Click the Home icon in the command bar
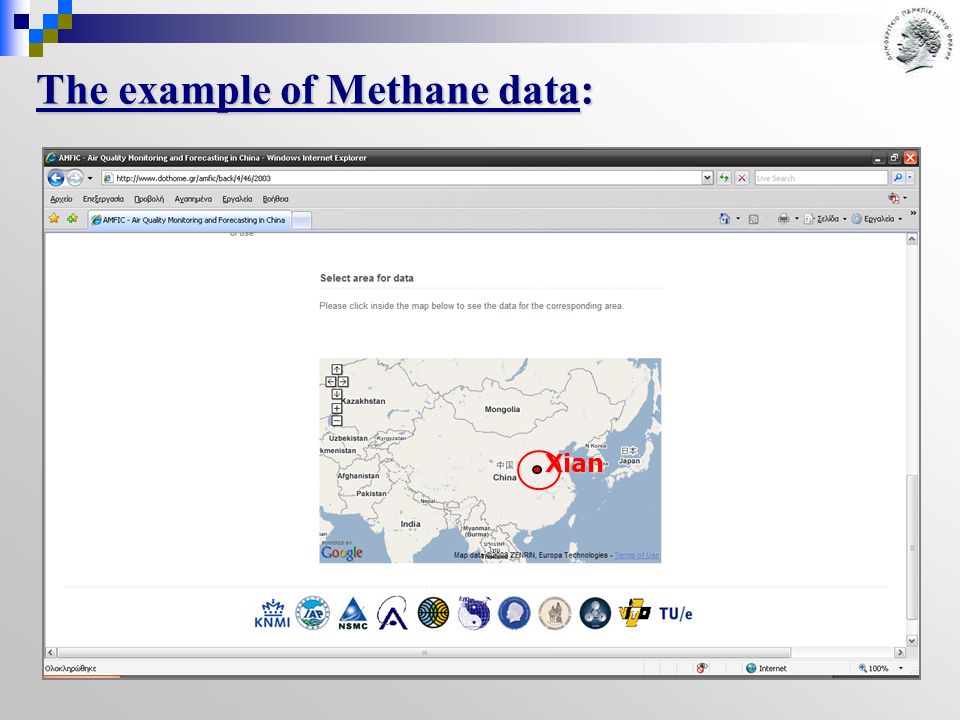The height and width of the screenshot is (720, 960). (x=724, y=219)
